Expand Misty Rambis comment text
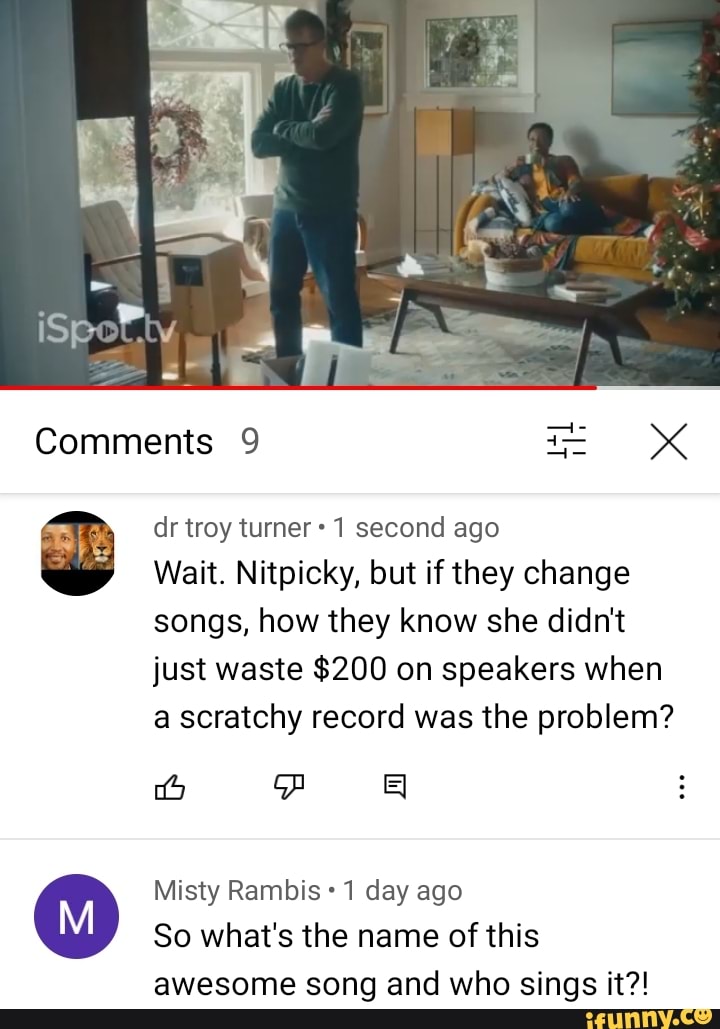Screen dimensions: 720x1029 coord(401,959)
